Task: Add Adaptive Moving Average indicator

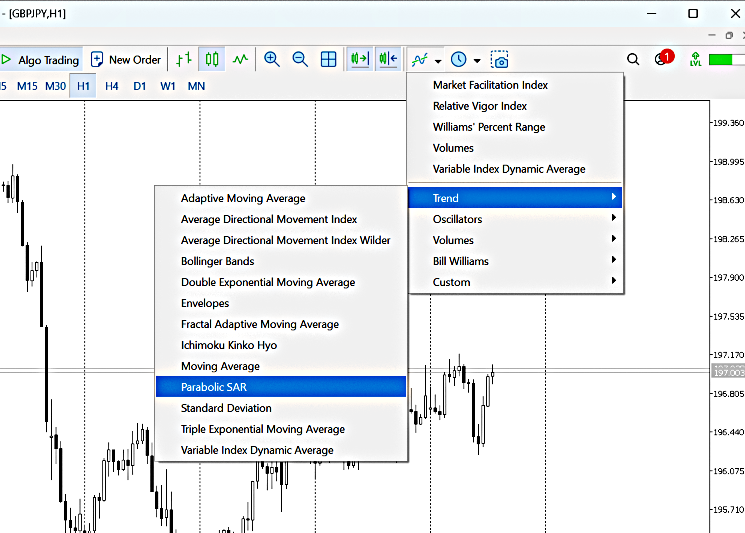Action: click(281, 198)
